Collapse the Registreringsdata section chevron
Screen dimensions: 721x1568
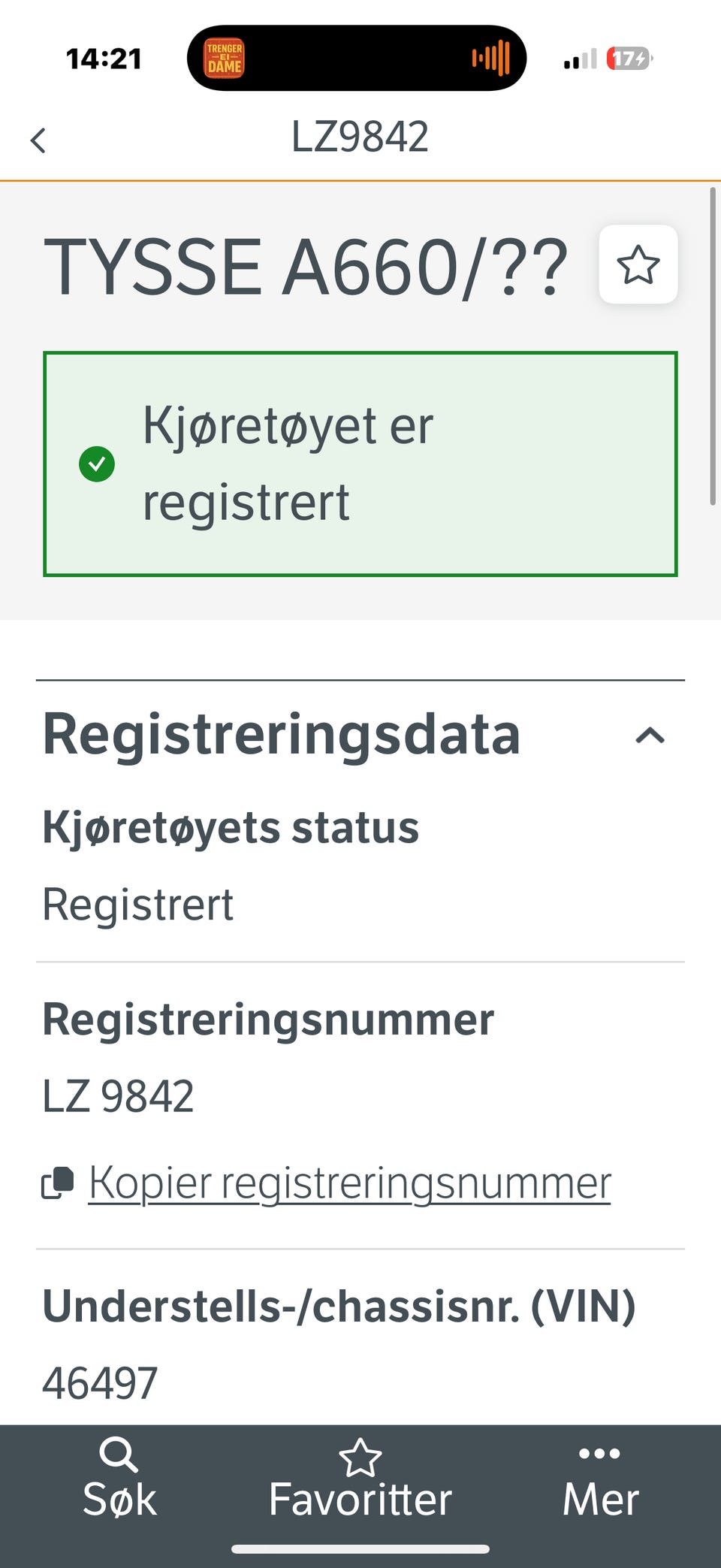(650, 736)
